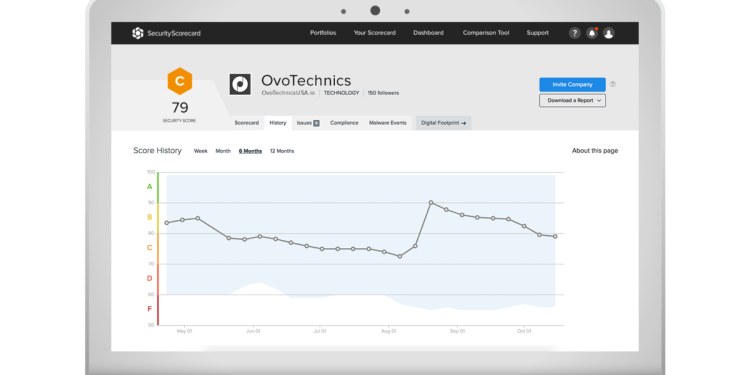The width and height of the screenshot is (750, 375).
Task: Click the Oct 01 axis label
Action: point(524,331)
